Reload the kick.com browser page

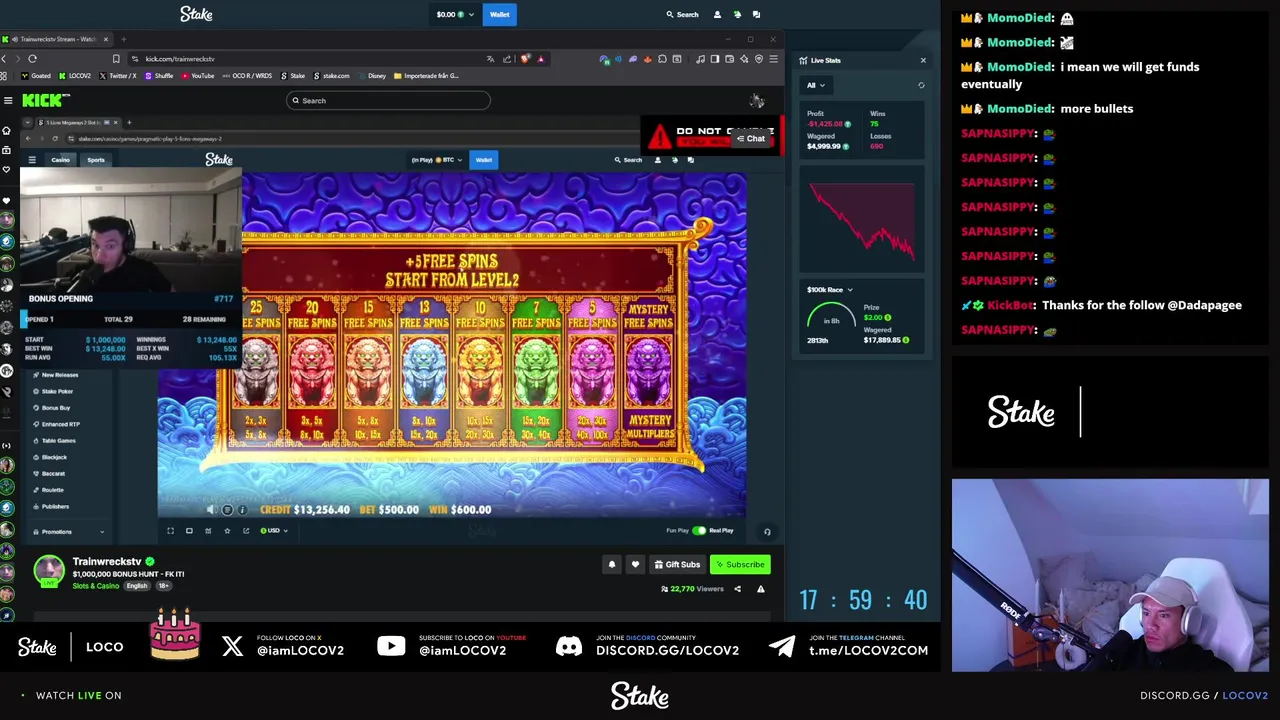point(32,59)
